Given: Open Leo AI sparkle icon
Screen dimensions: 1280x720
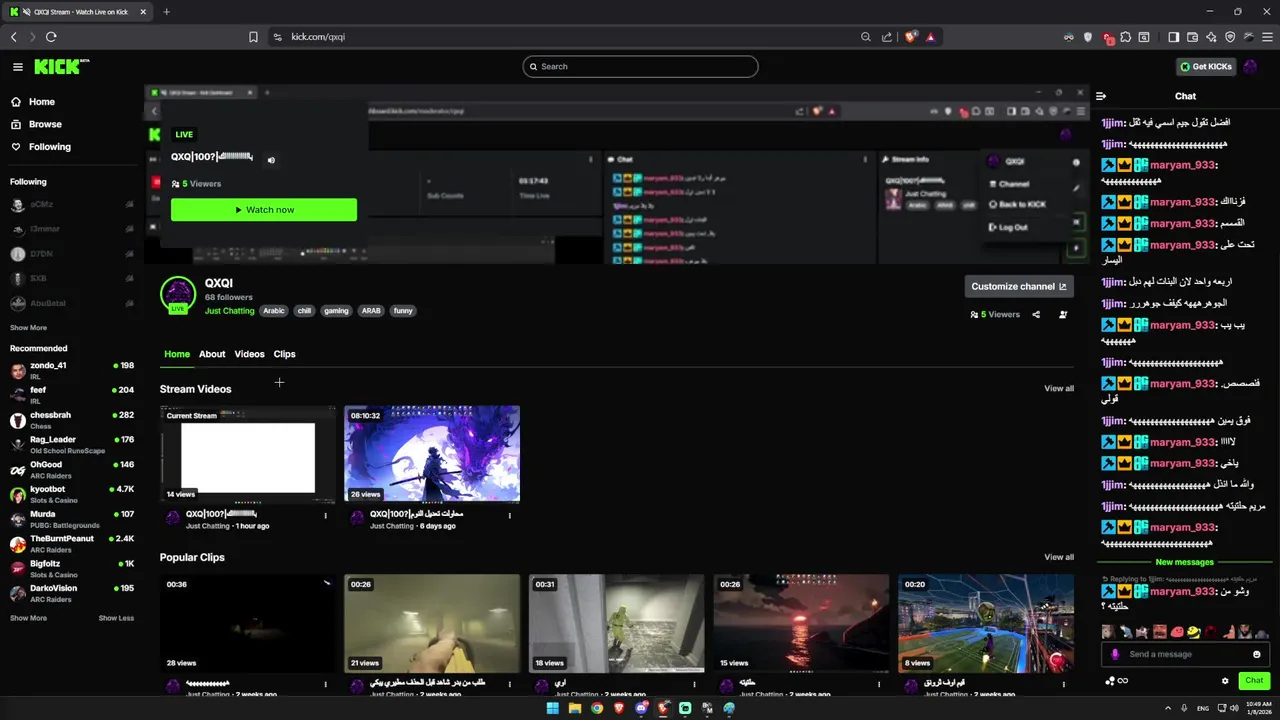Looking at the screenshot, I should [1211, 37].
